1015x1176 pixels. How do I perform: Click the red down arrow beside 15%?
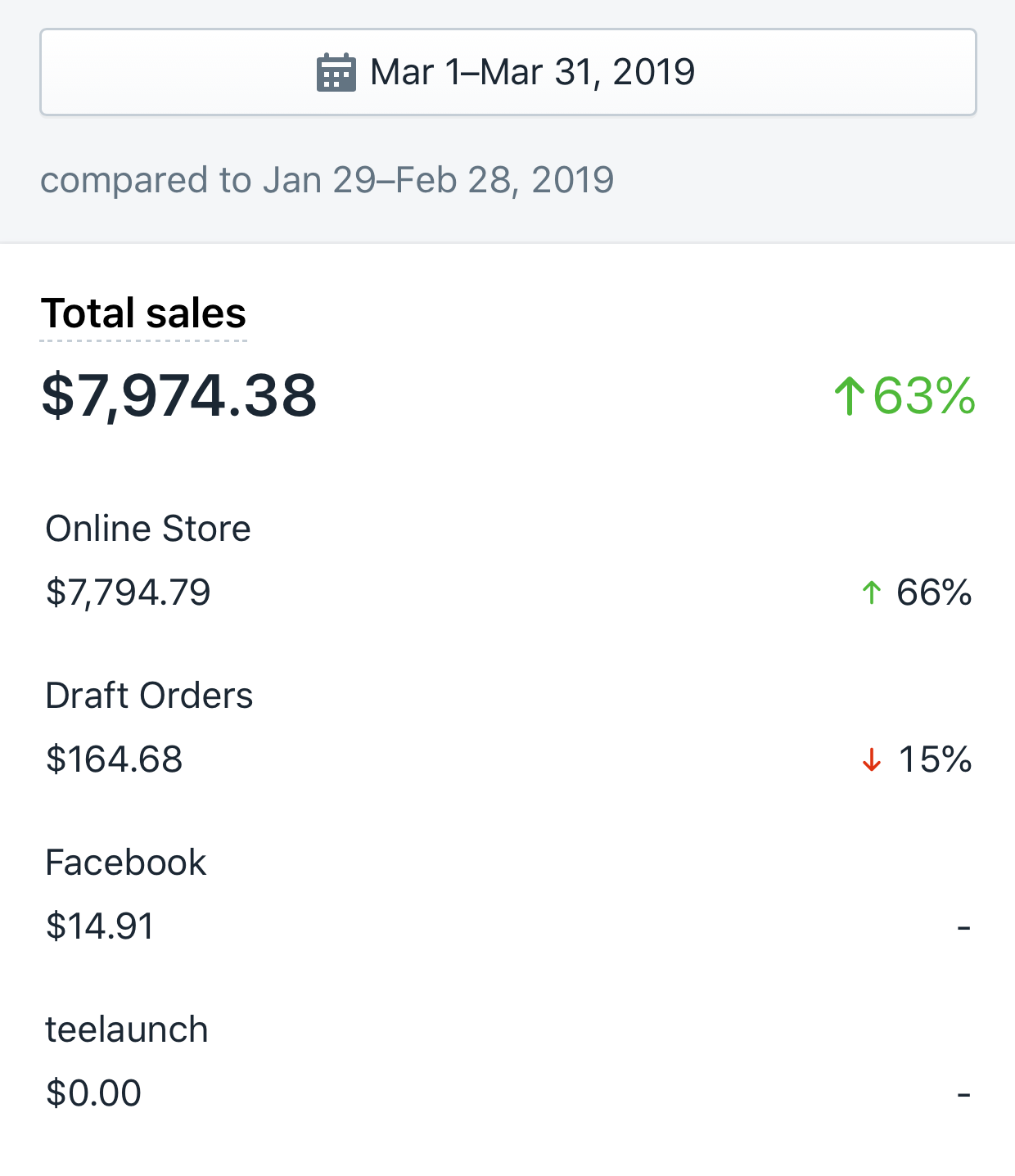(x=872, y=759)
